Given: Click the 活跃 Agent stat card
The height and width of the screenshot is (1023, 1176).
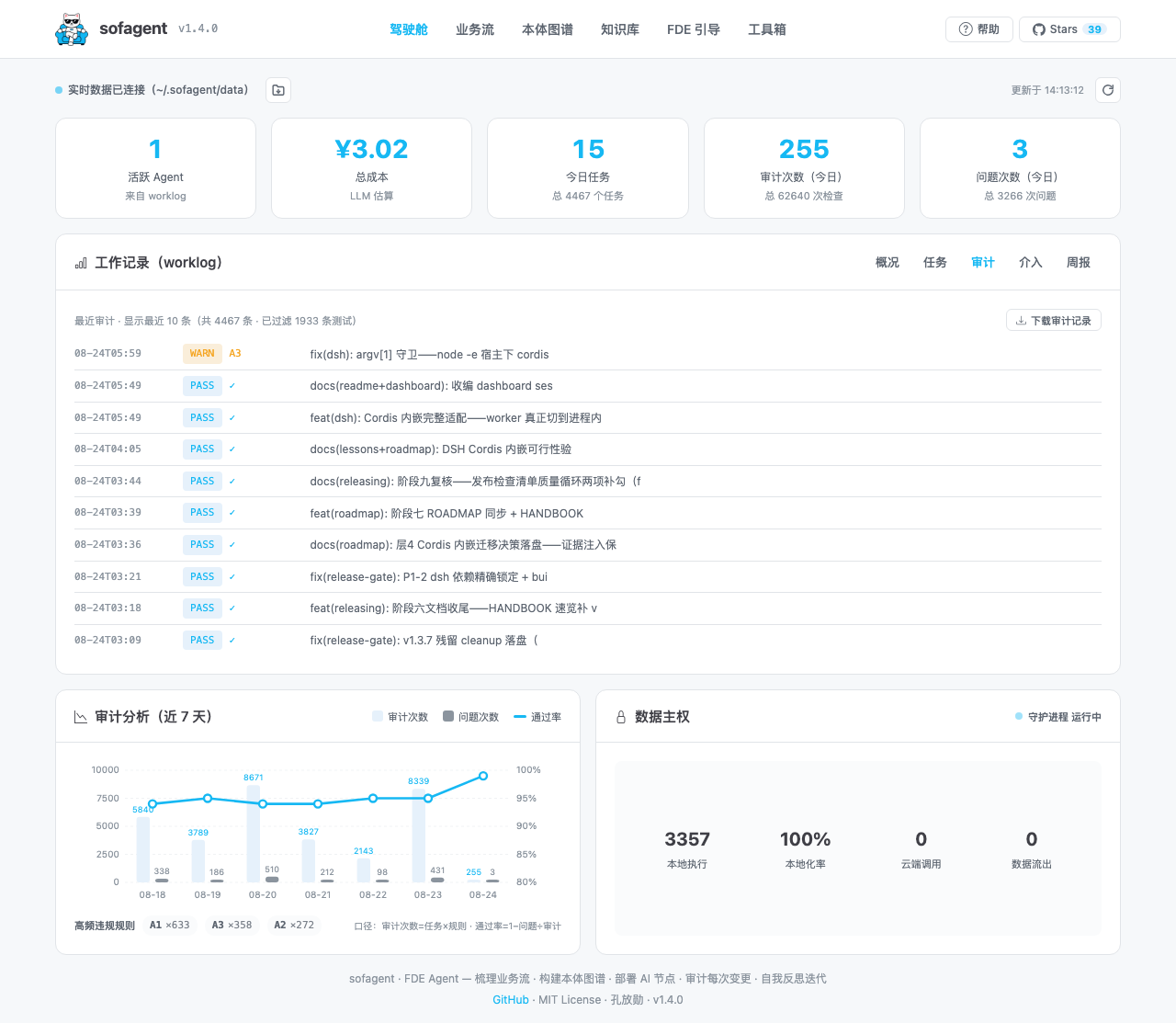Looking at the screenshot, I should tap(155, 168).
